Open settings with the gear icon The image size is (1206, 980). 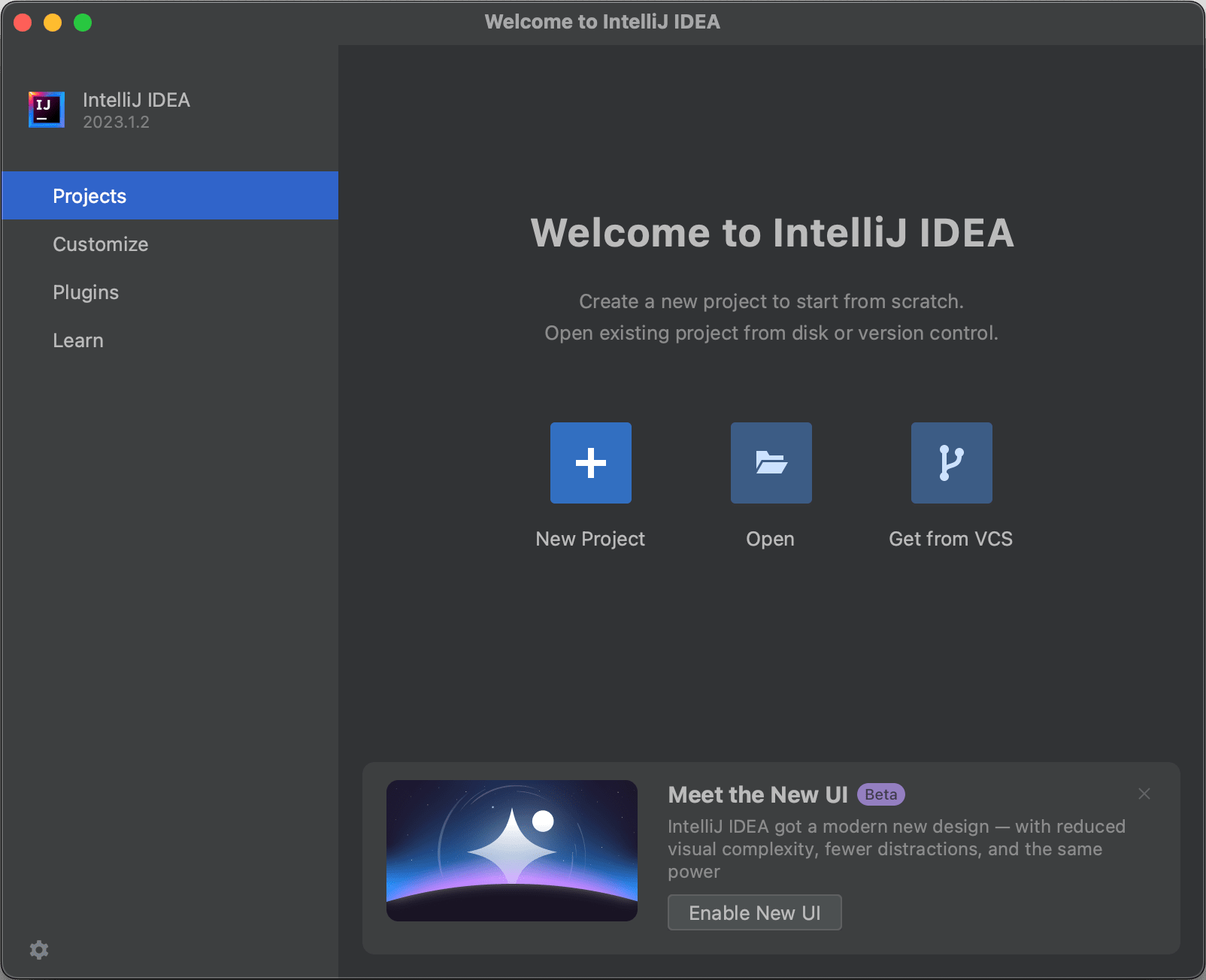pos(39,950)
